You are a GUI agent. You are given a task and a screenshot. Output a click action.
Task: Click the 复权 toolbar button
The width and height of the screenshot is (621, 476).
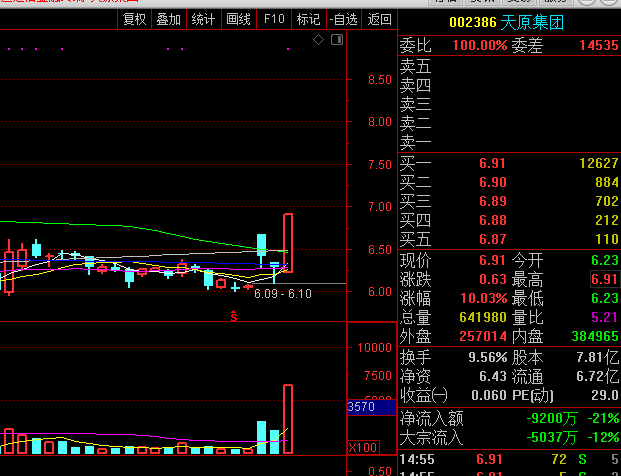coord(135,19)
